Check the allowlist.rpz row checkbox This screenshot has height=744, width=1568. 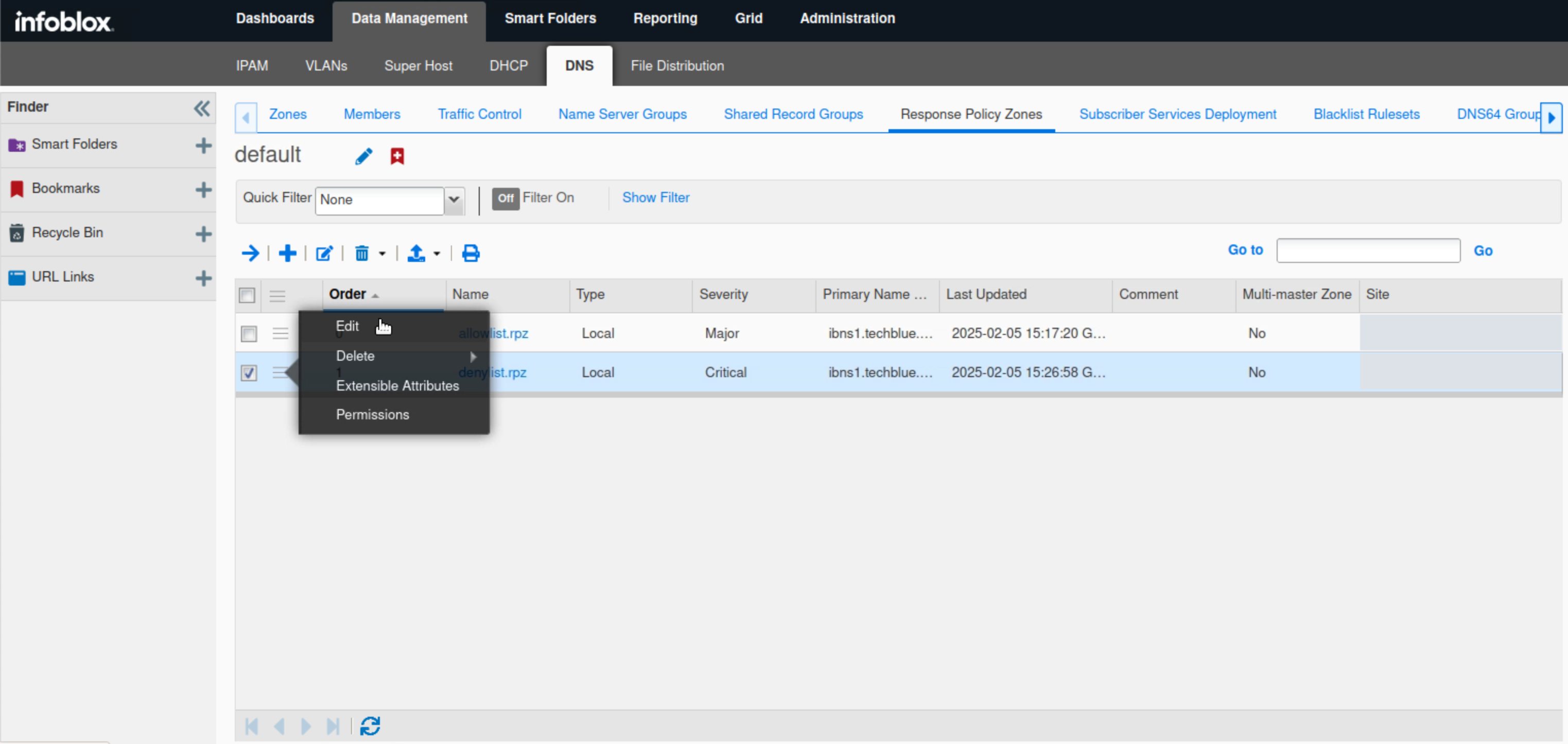pyautogui.click(x=248, y=334)
